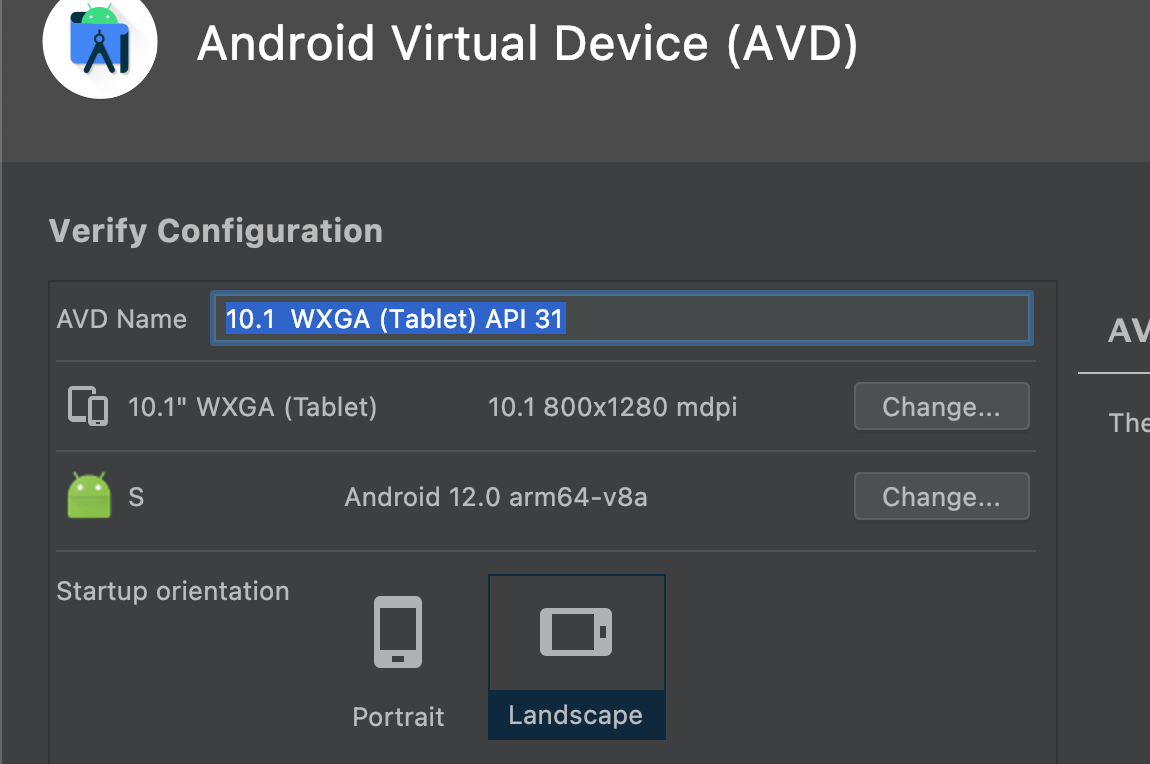Click the Startup orientation label
This screenshot has width=1150, height=764.
[x=173, y=591]
